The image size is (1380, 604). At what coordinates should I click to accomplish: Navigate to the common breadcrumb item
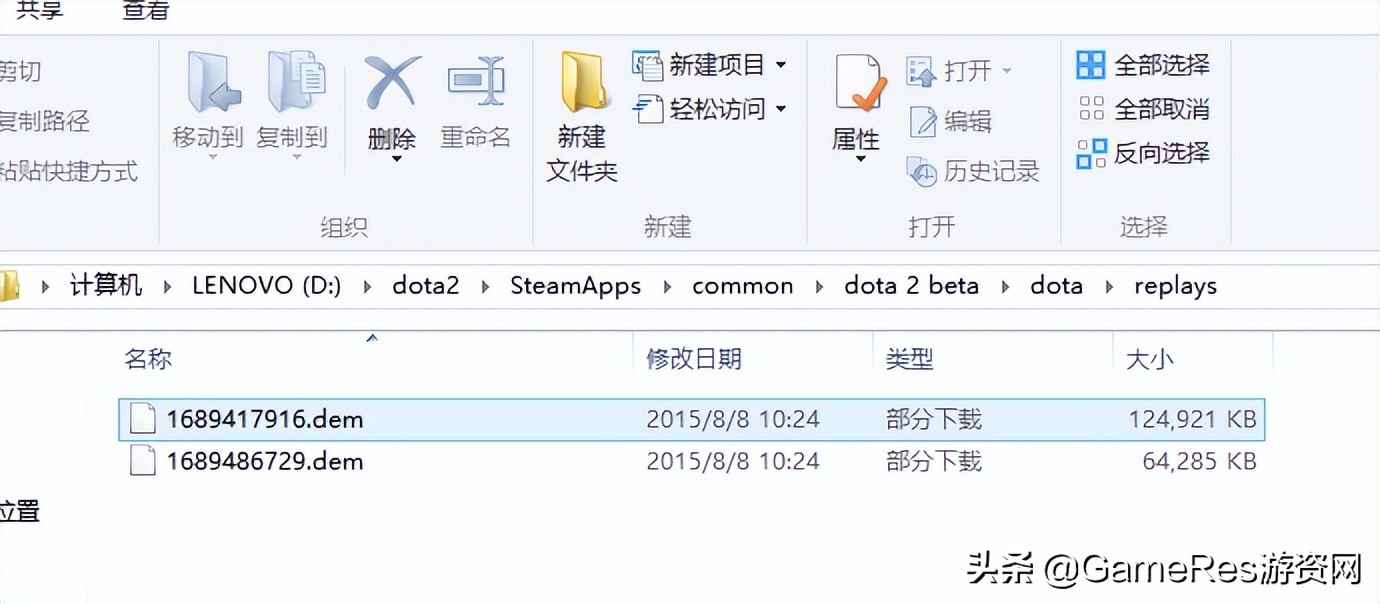click(742, 286)
